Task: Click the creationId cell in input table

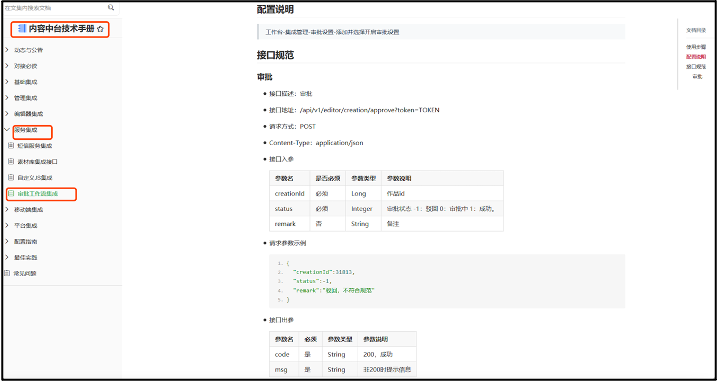Action: [290, 193]
